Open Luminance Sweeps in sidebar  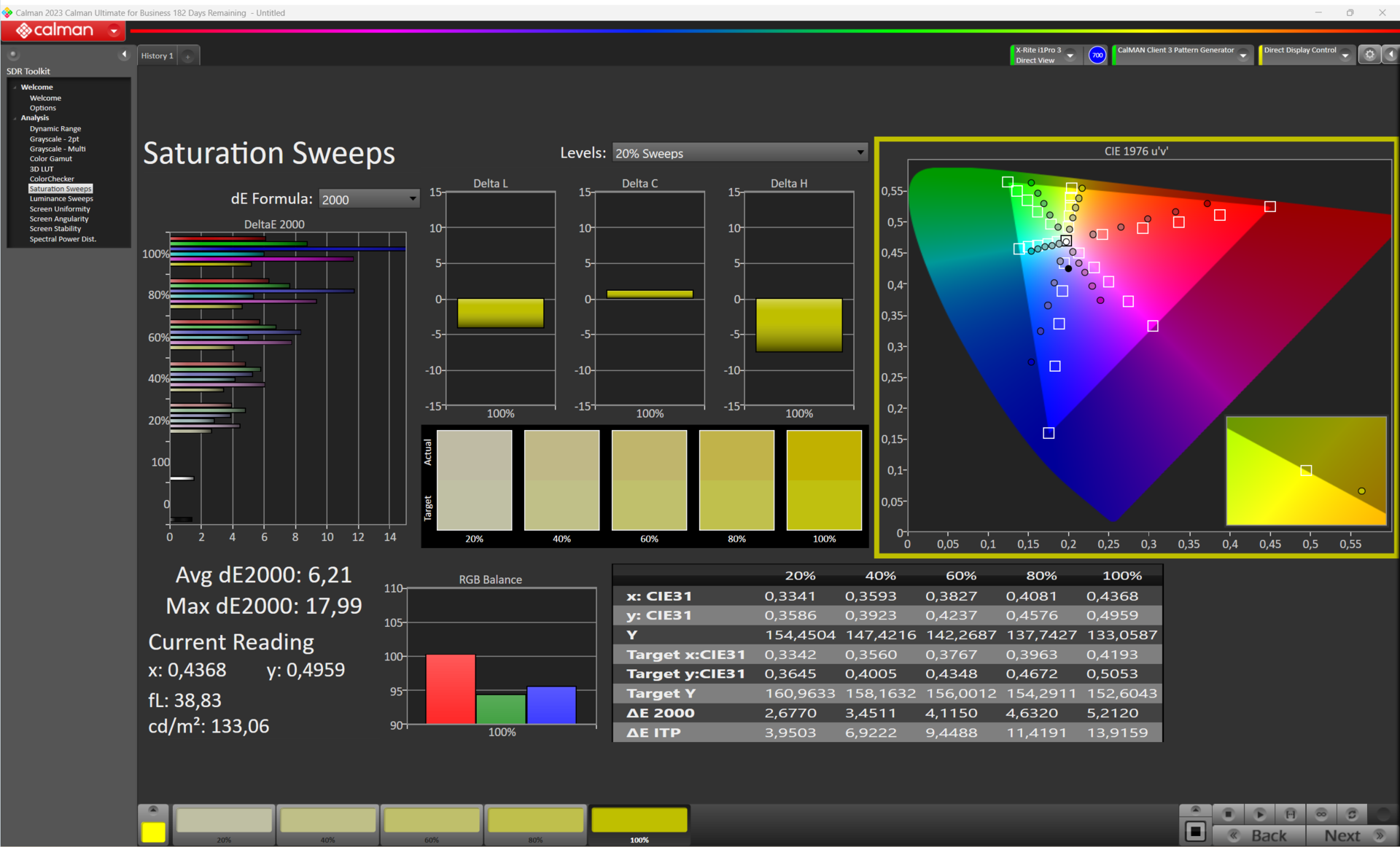pos(61,198)
